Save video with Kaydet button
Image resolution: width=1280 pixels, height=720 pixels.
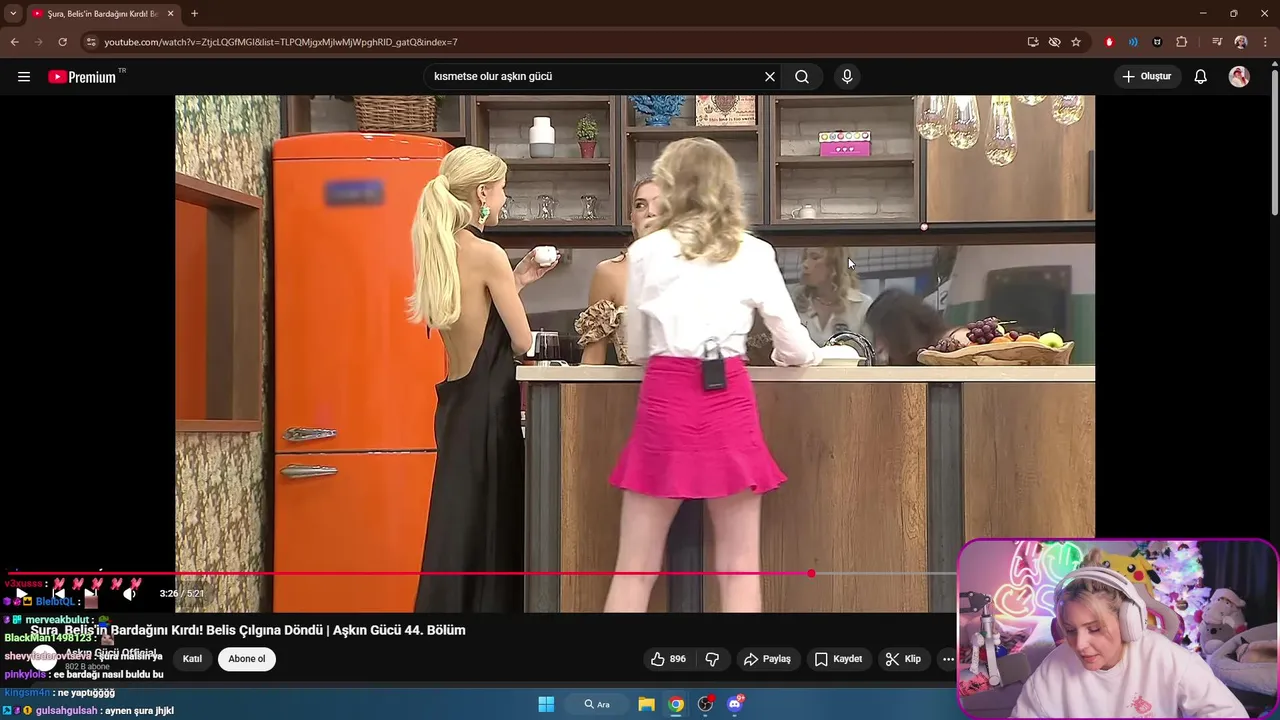[x=838, y=659]
